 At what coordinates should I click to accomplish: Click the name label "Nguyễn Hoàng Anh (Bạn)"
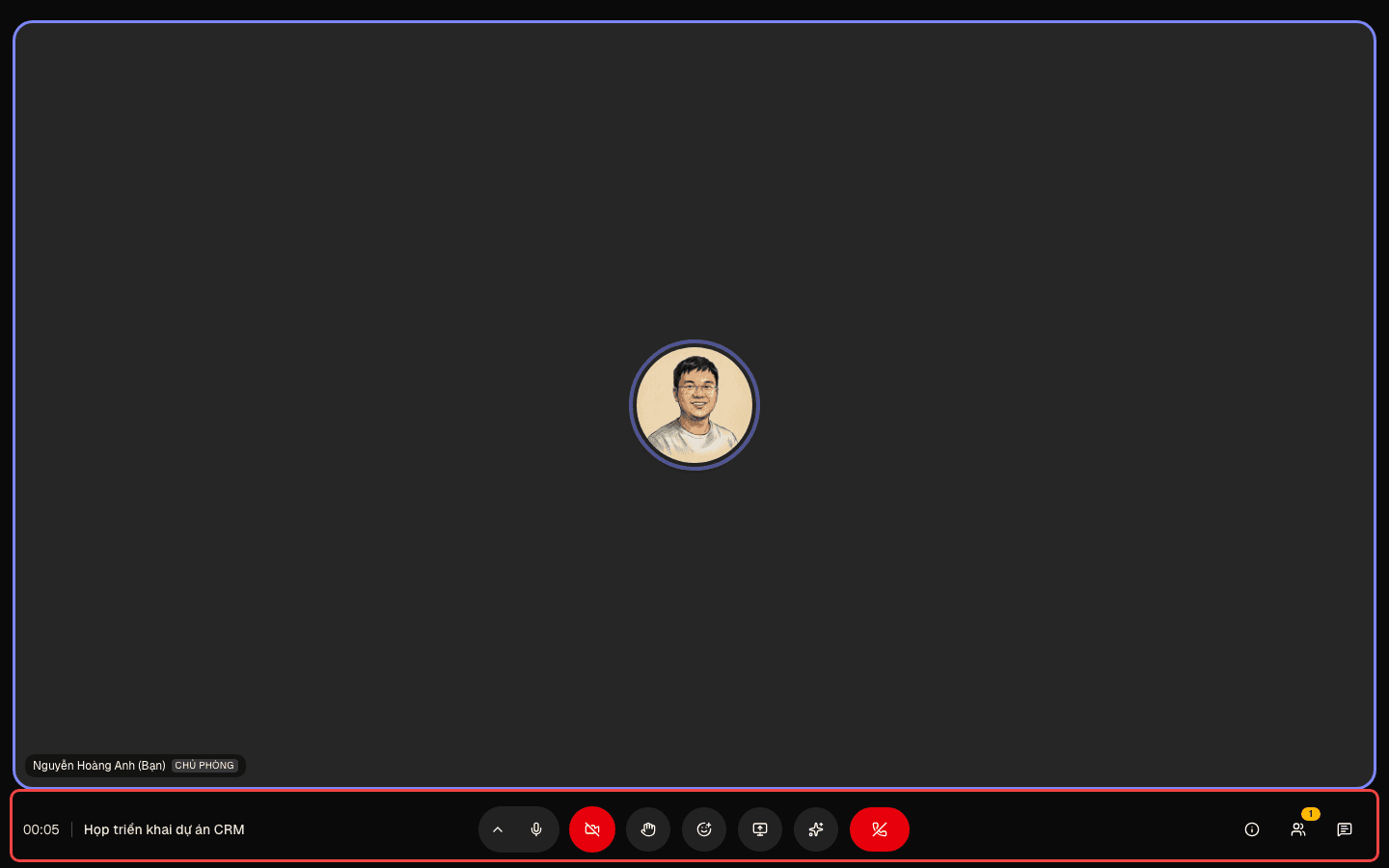pyautogui.click(x=99, y=766)
